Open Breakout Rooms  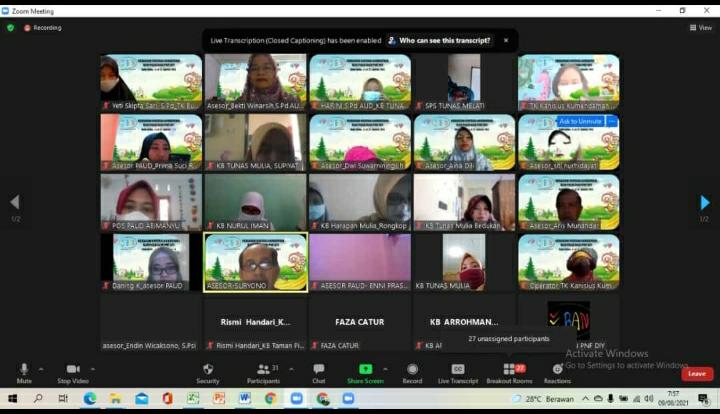pos(509,371)
